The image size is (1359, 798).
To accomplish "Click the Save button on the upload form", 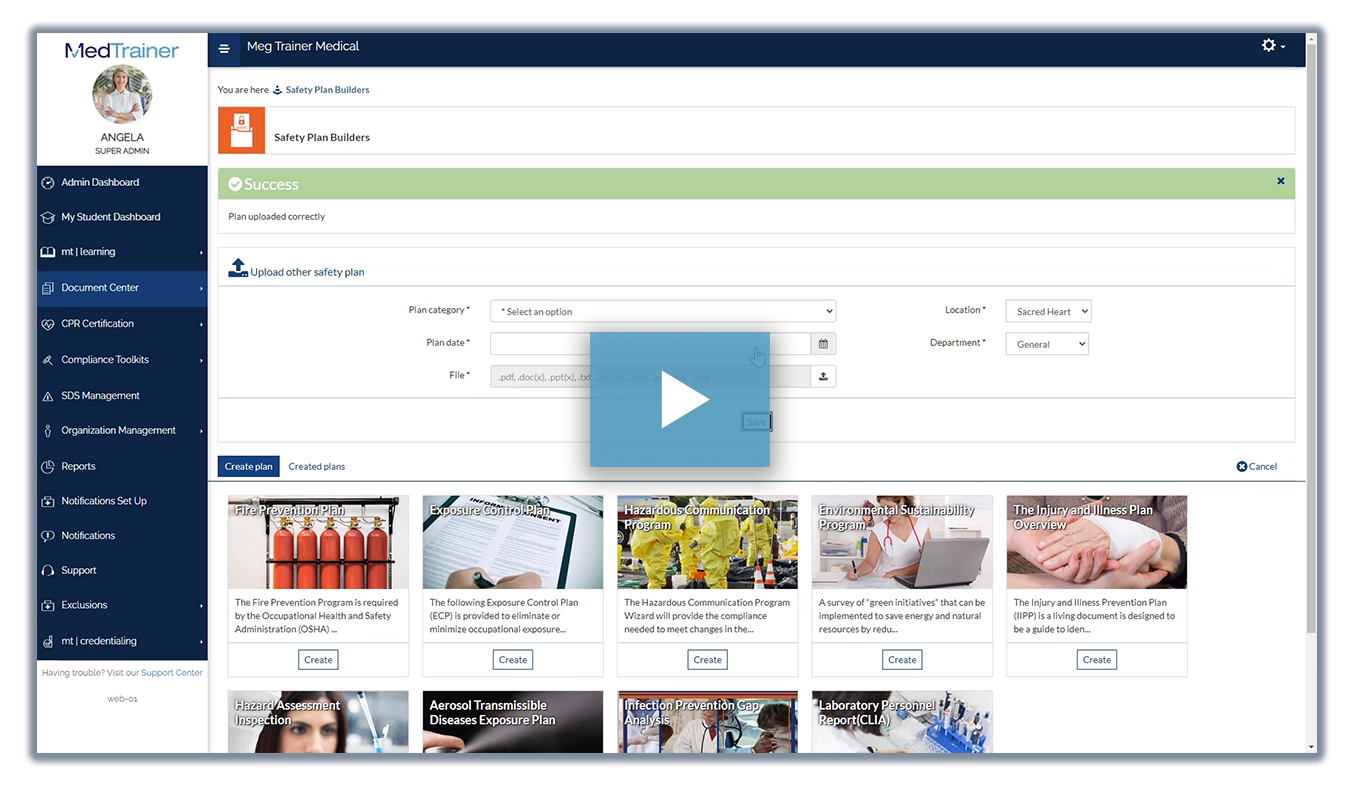I will (x=756, y=421).
